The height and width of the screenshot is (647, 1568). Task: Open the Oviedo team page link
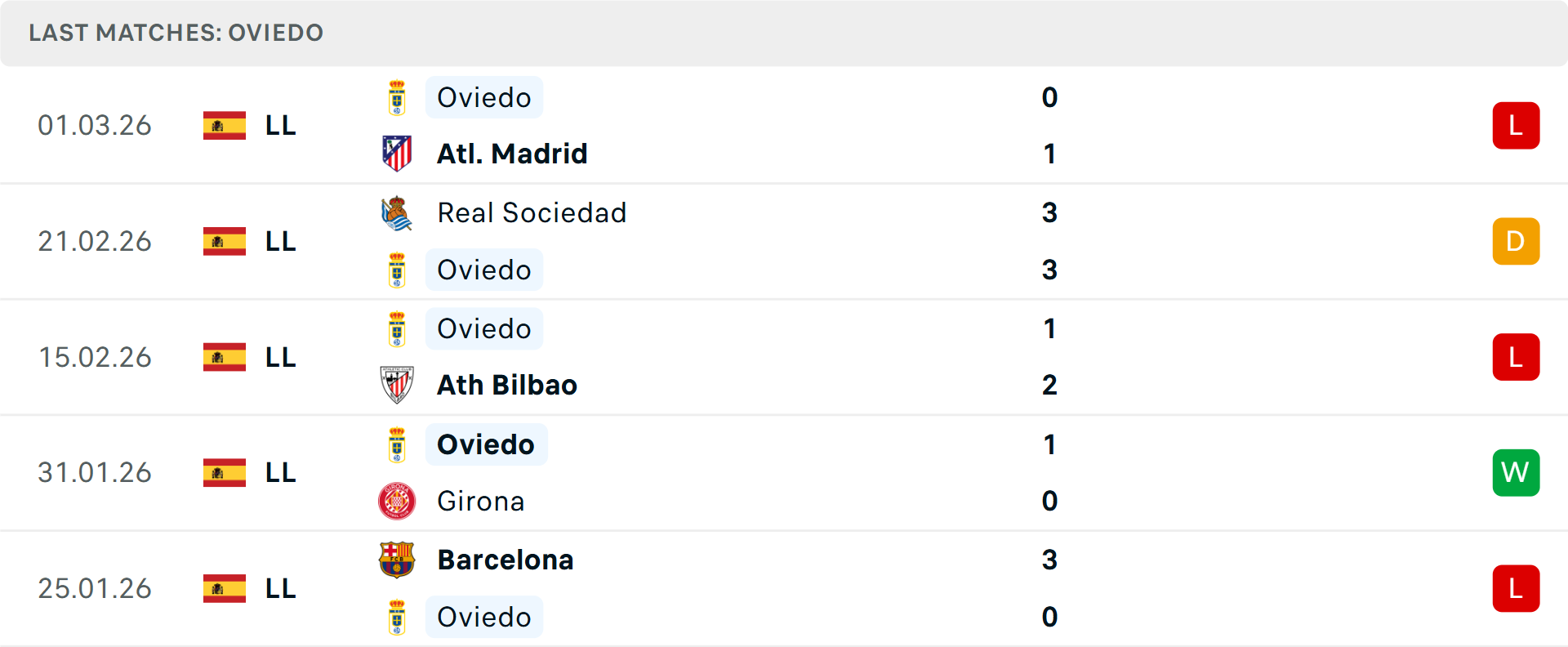click(484, 96)
